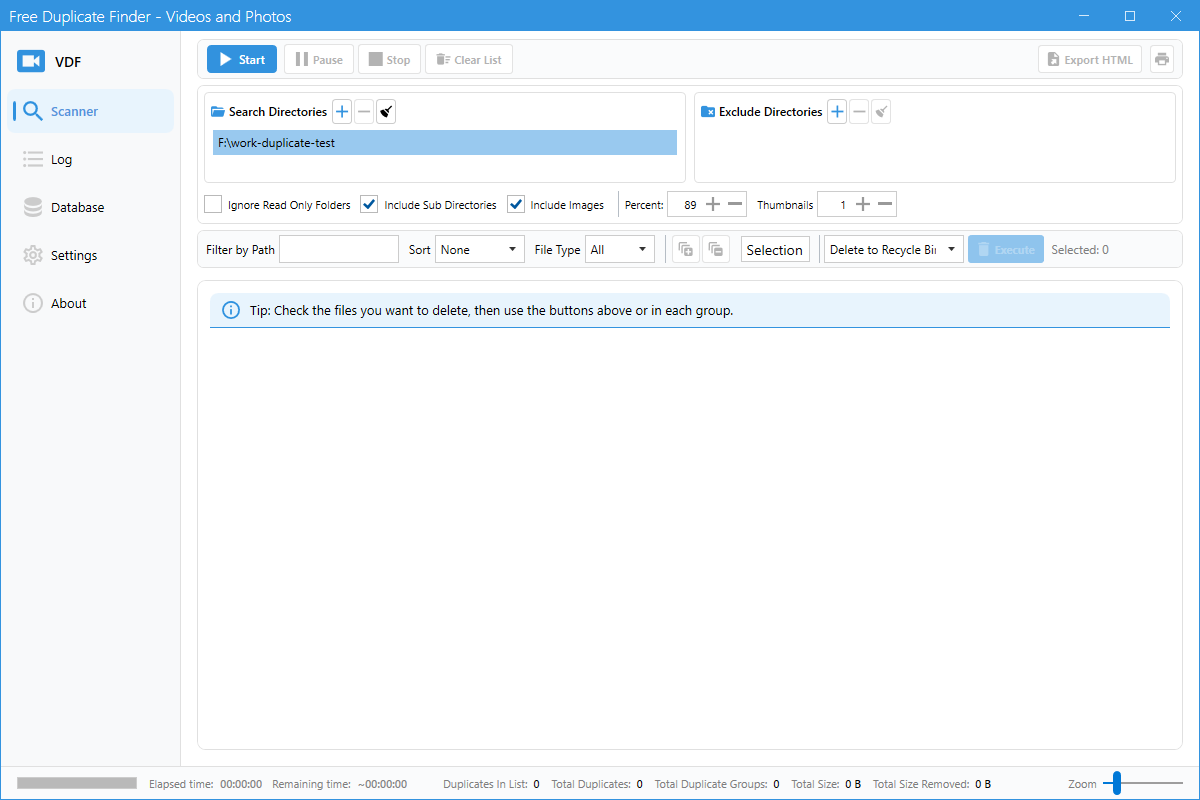Open the Scanner section
Viewport: 1200px width, 800px height.
pyautogui.click(x=91, y=111)
